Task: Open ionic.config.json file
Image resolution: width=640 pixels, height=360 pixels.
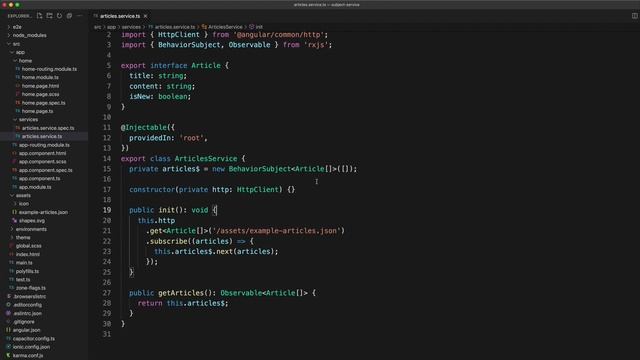Action: [31, 347]
